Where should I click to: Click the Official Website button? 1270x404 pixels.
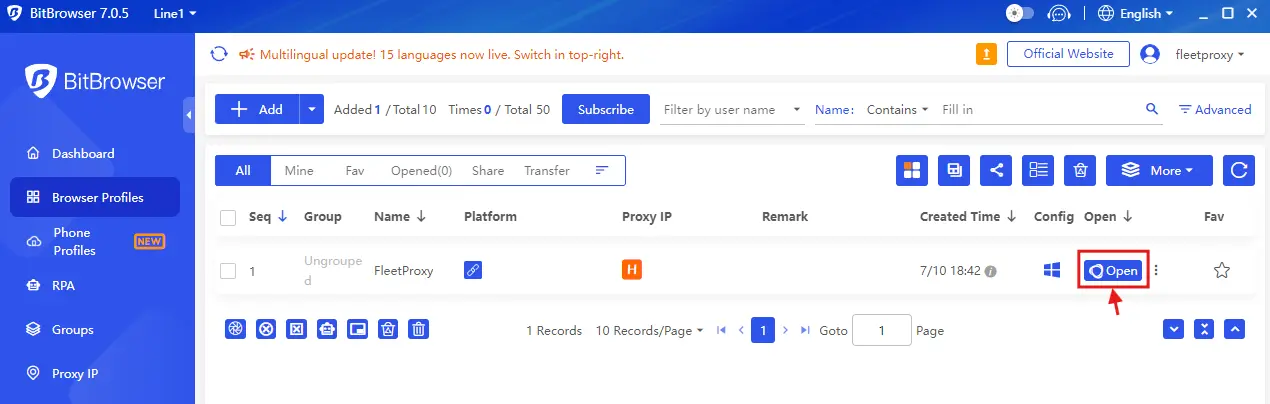tap(1067, 54)
